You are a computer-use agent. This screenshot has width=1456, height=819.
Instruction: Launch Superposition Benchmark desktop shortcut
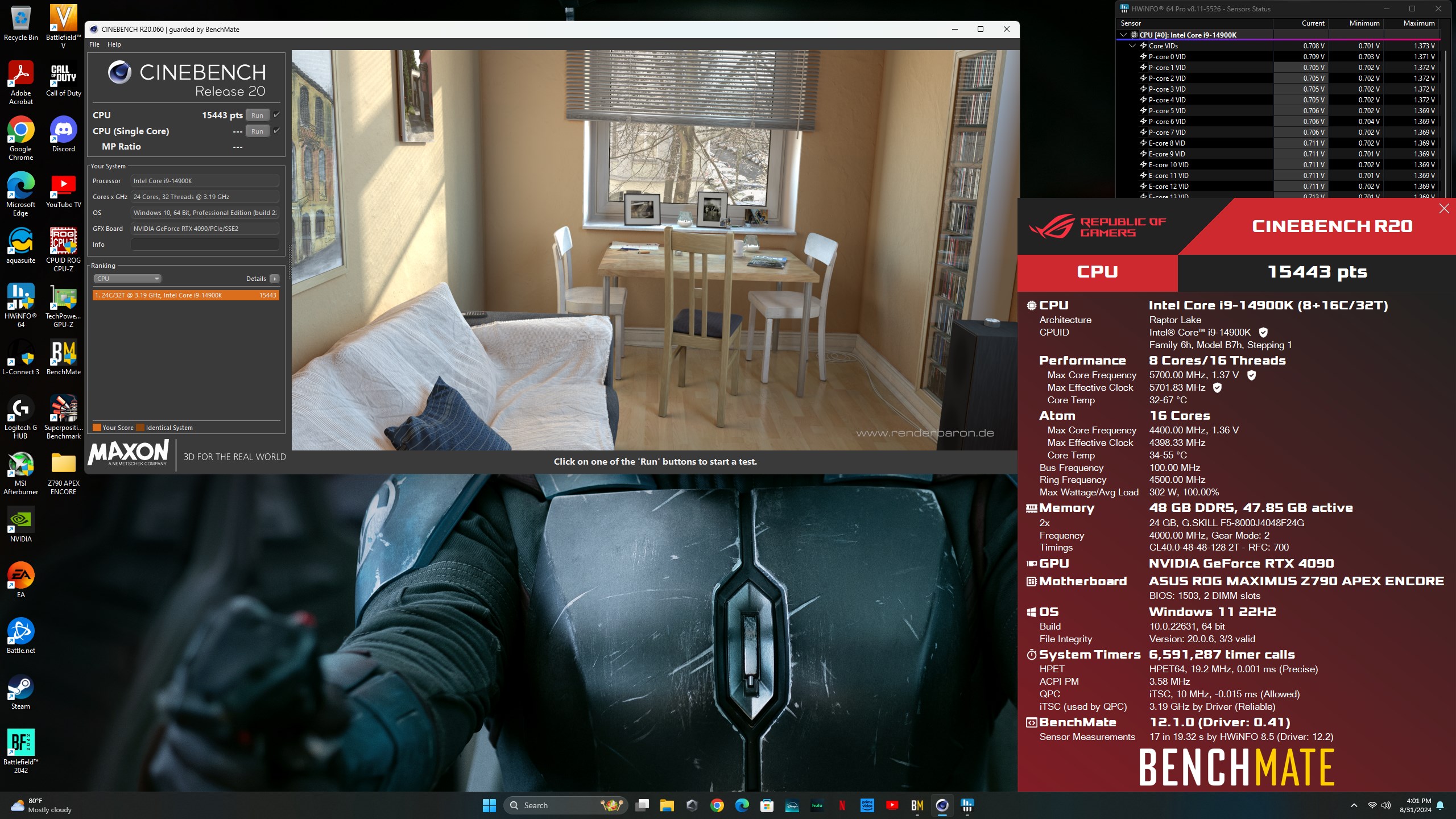pos(63,417)
